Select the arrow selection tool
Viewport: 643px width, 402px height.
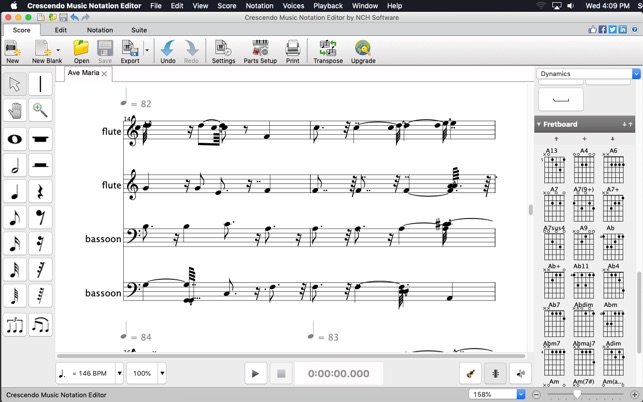(x=15, y=84)
